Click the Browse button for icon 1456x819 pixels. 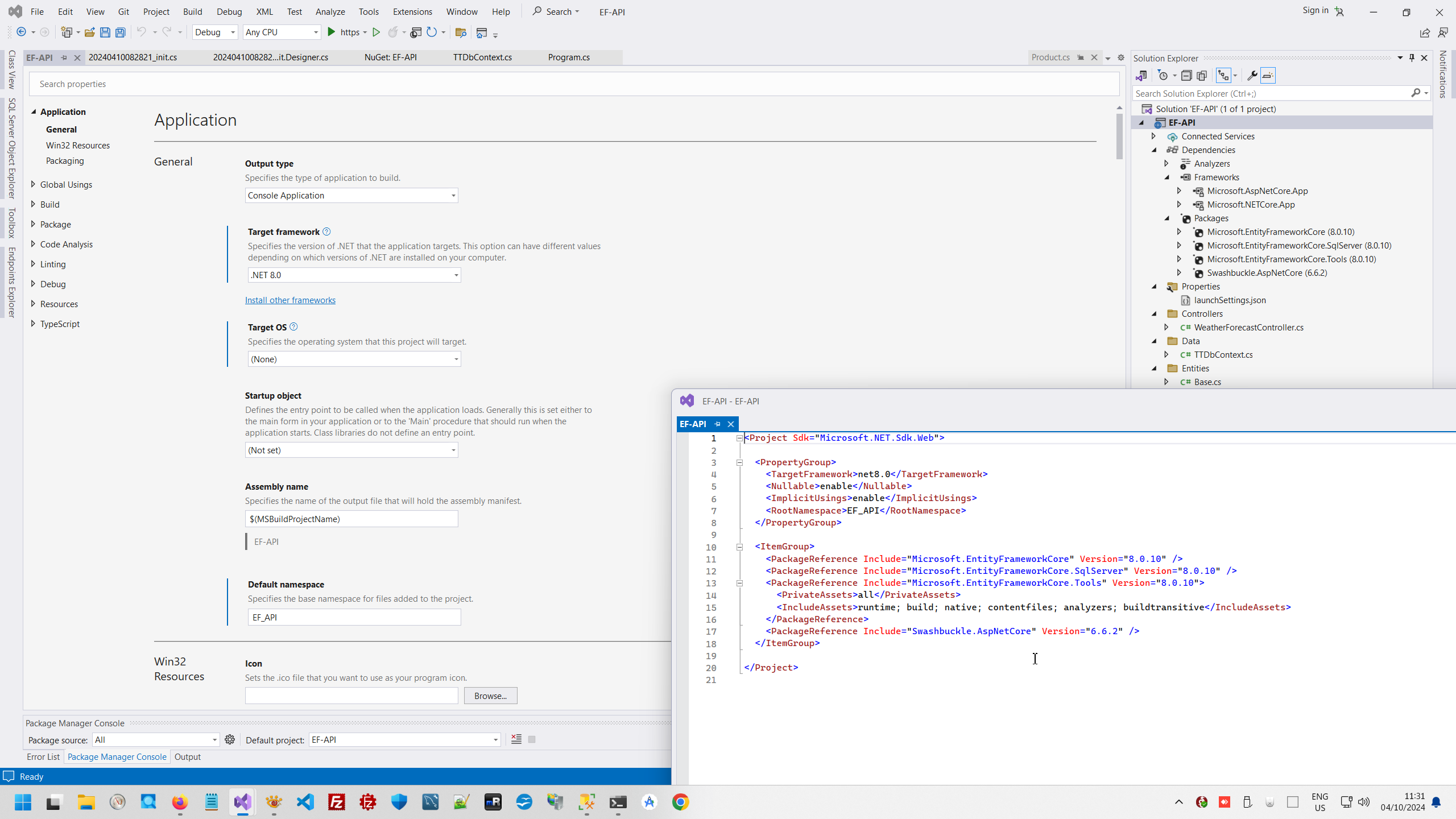(490, 696)
